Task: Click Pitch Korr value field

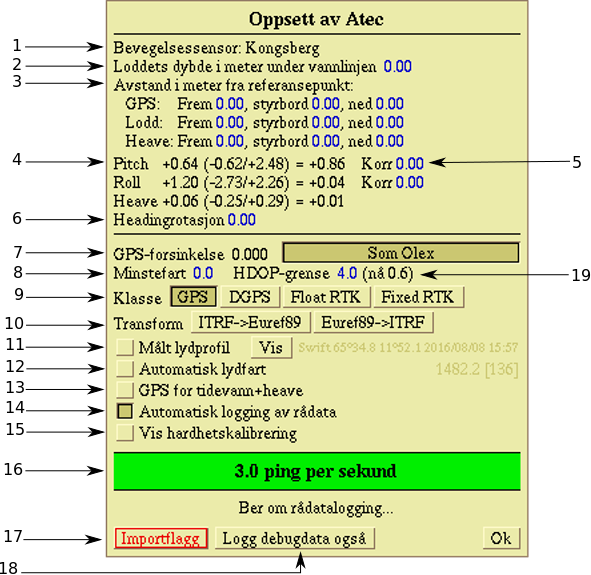Action: click(x=410, y=164)
